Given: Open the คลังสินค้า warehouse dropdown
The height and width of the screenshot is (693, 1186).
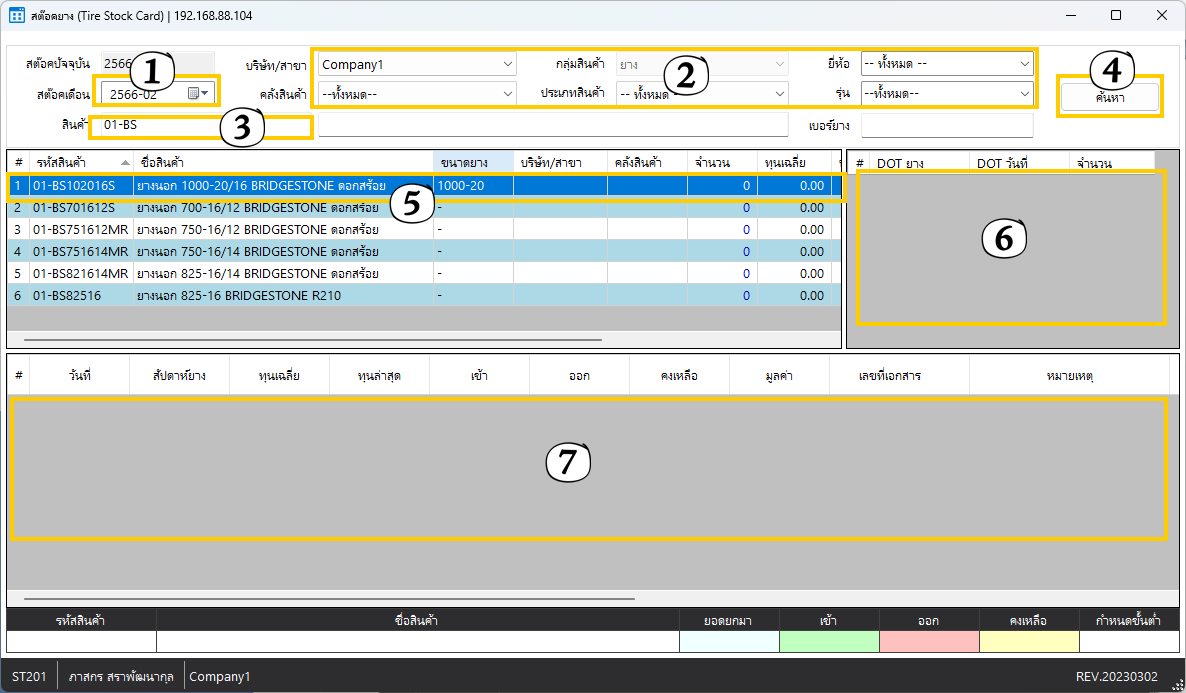Looking at the screenshot, I should 507,94.
